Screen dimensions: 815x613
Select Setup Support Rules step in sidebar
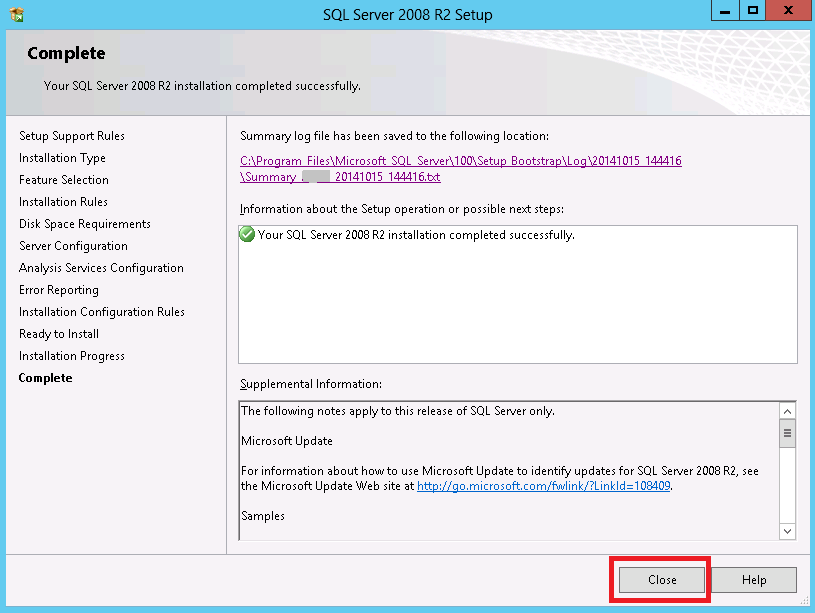pos(72,136)
